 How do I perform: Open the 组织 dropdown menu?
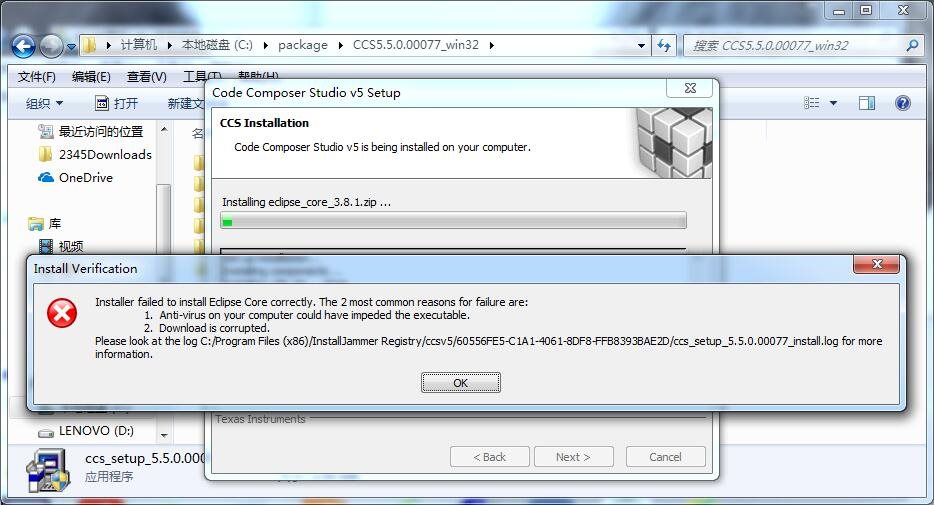[44, 104]
